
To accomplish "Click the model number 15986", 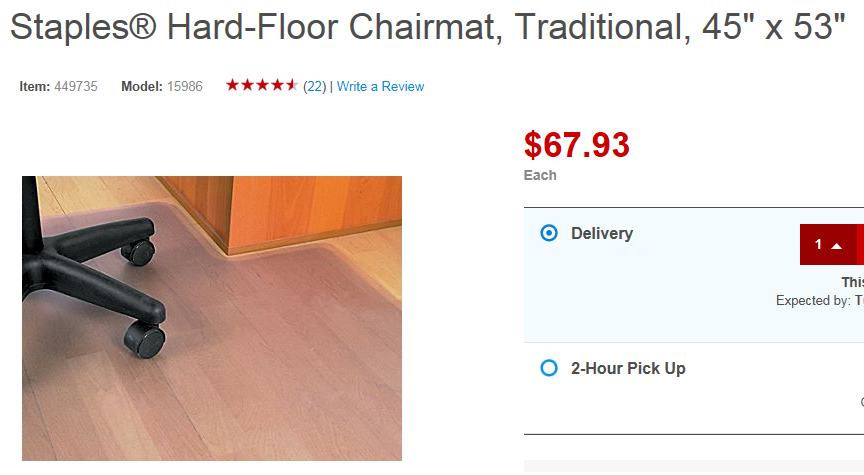I will click(x=185, y=87).
